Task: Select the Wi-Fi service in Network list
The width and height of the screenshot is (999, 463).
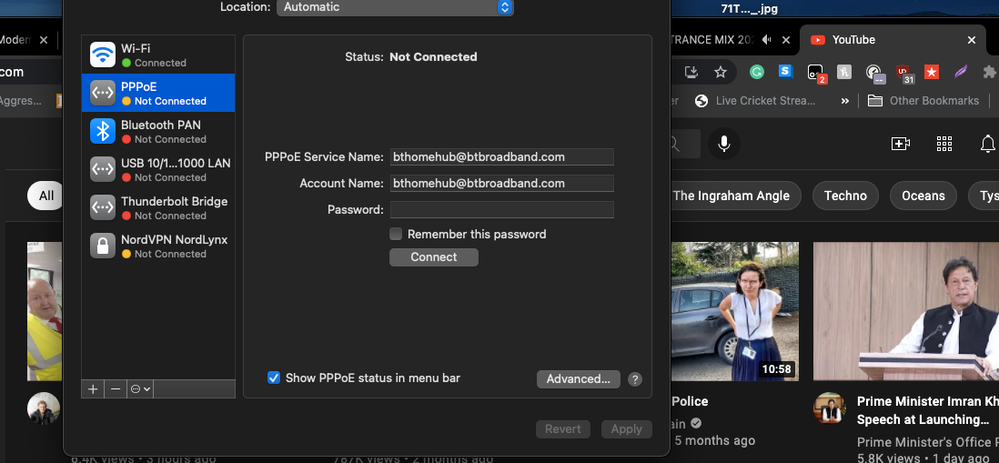Action: tap(158, 55)
